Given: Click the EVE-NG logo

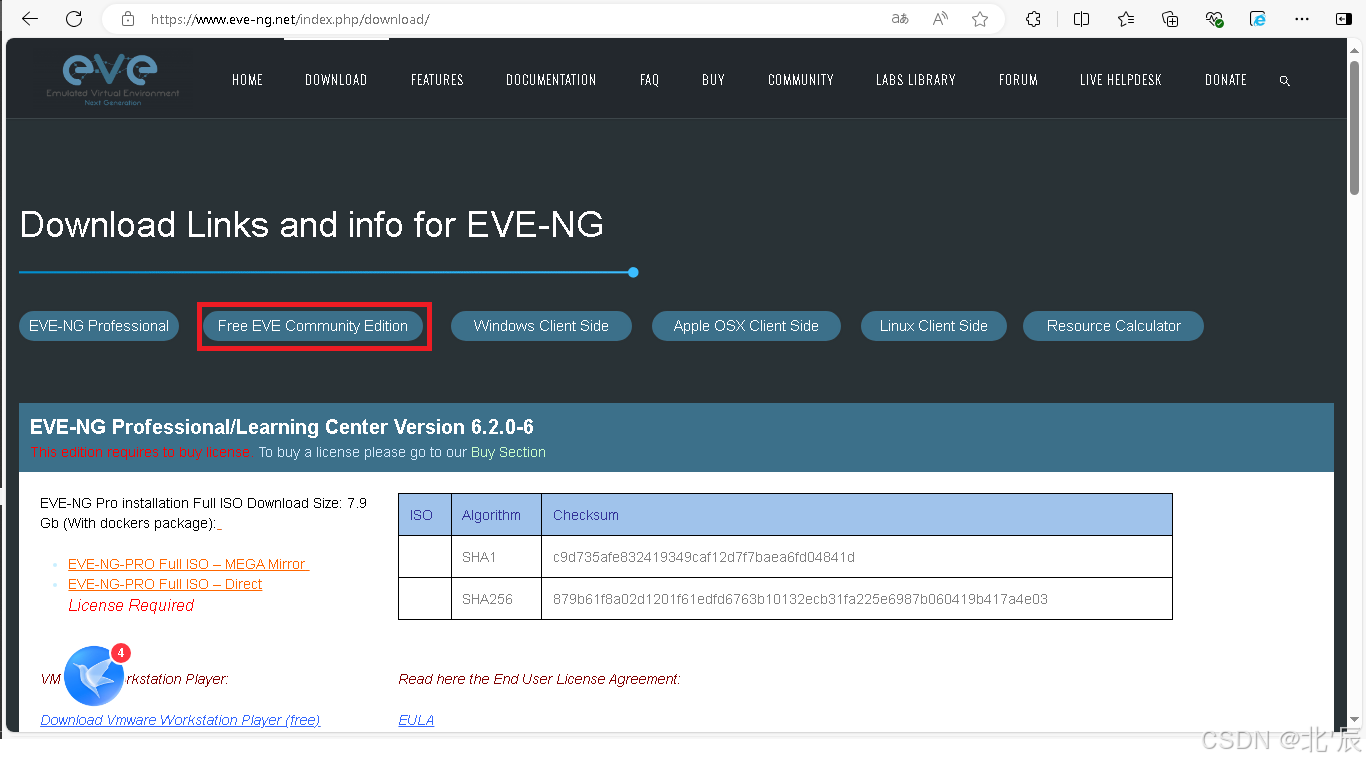Looking at the screenshot, I should point(112,79).
